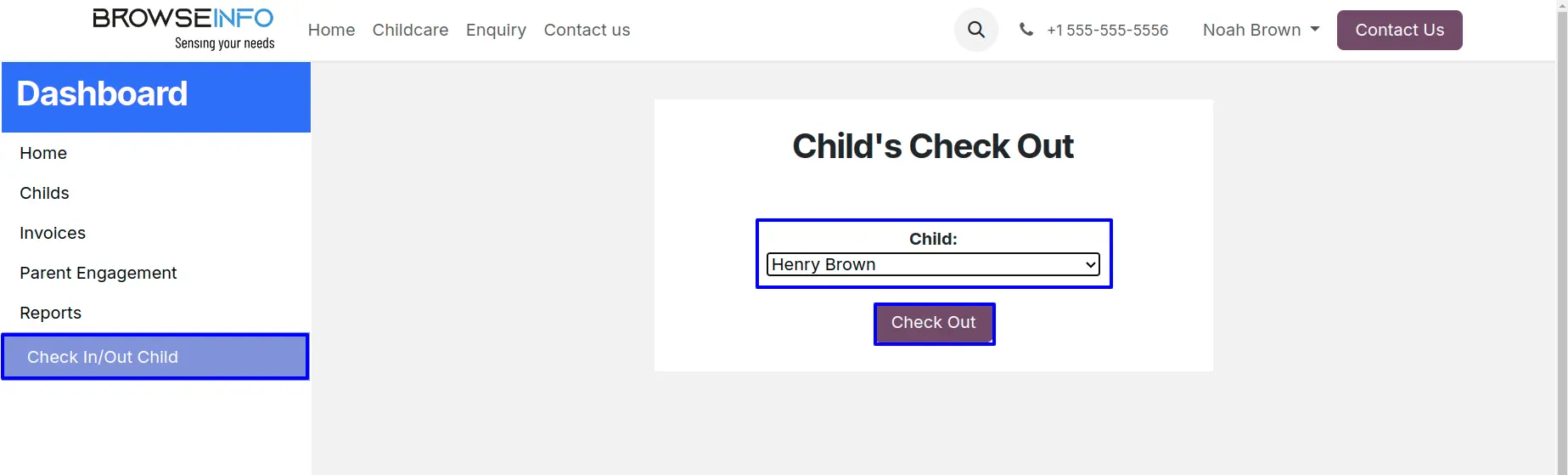Select Check In/Out Child sidebar item
This screenshot has width=1568, height=475.
(x=103, y=357)
